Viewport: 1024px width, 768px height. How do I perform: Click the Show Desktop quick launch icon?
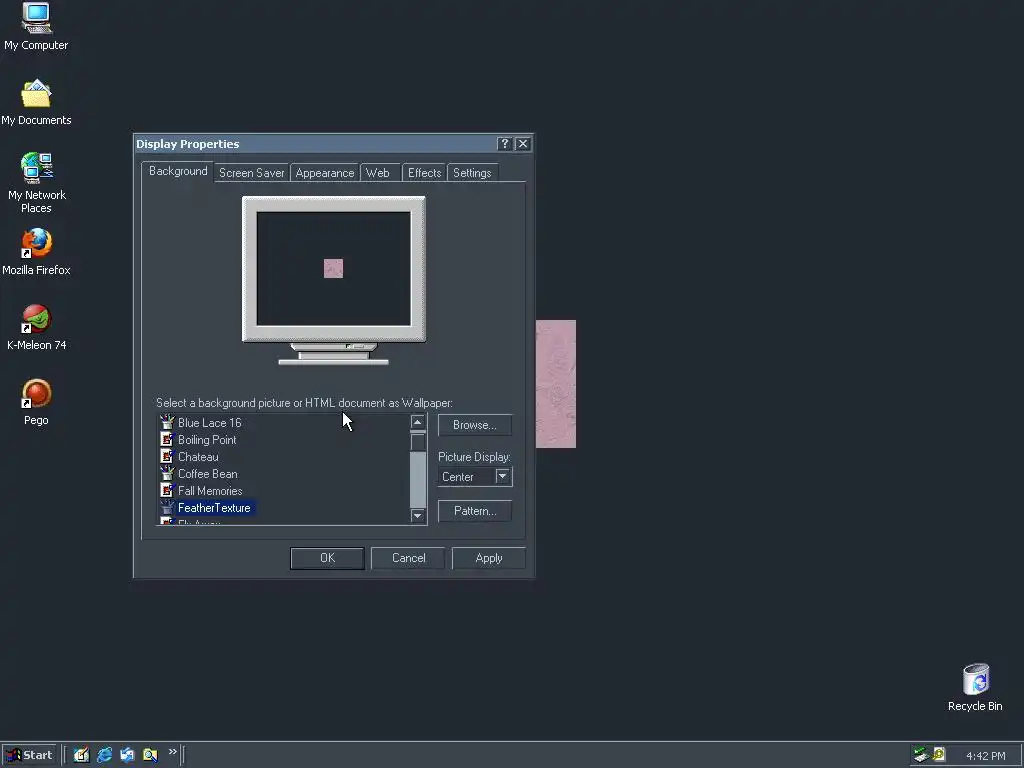[x=81, y=755]
